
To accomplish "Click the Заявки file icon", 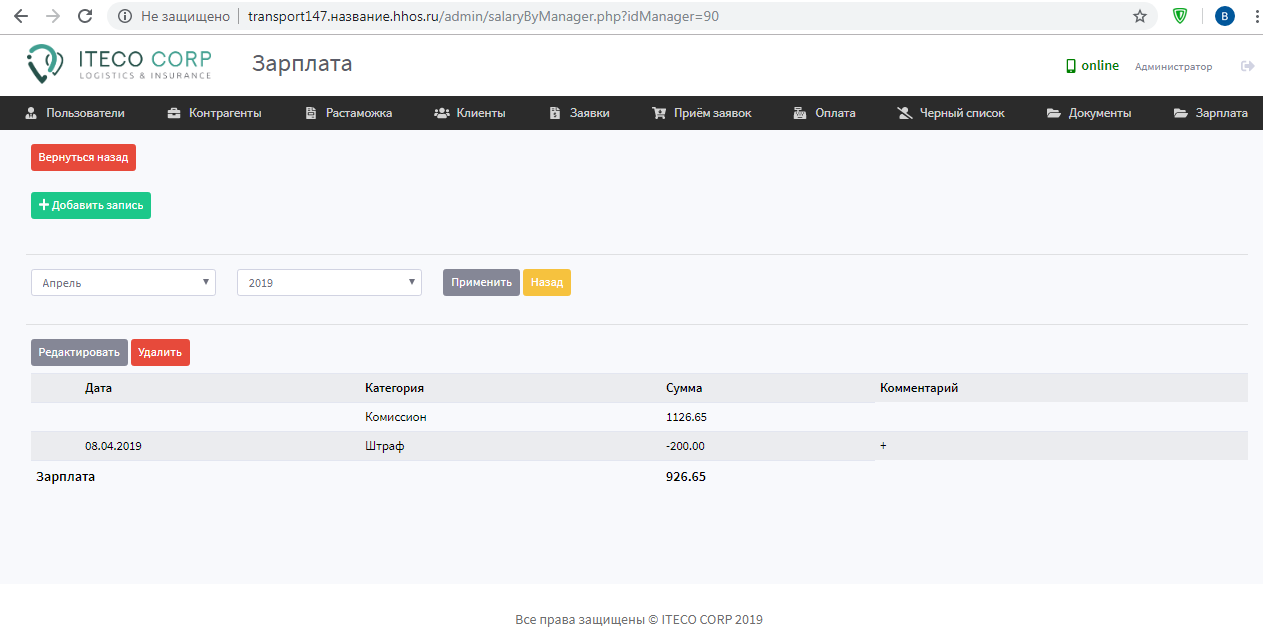I will (555, 113).
